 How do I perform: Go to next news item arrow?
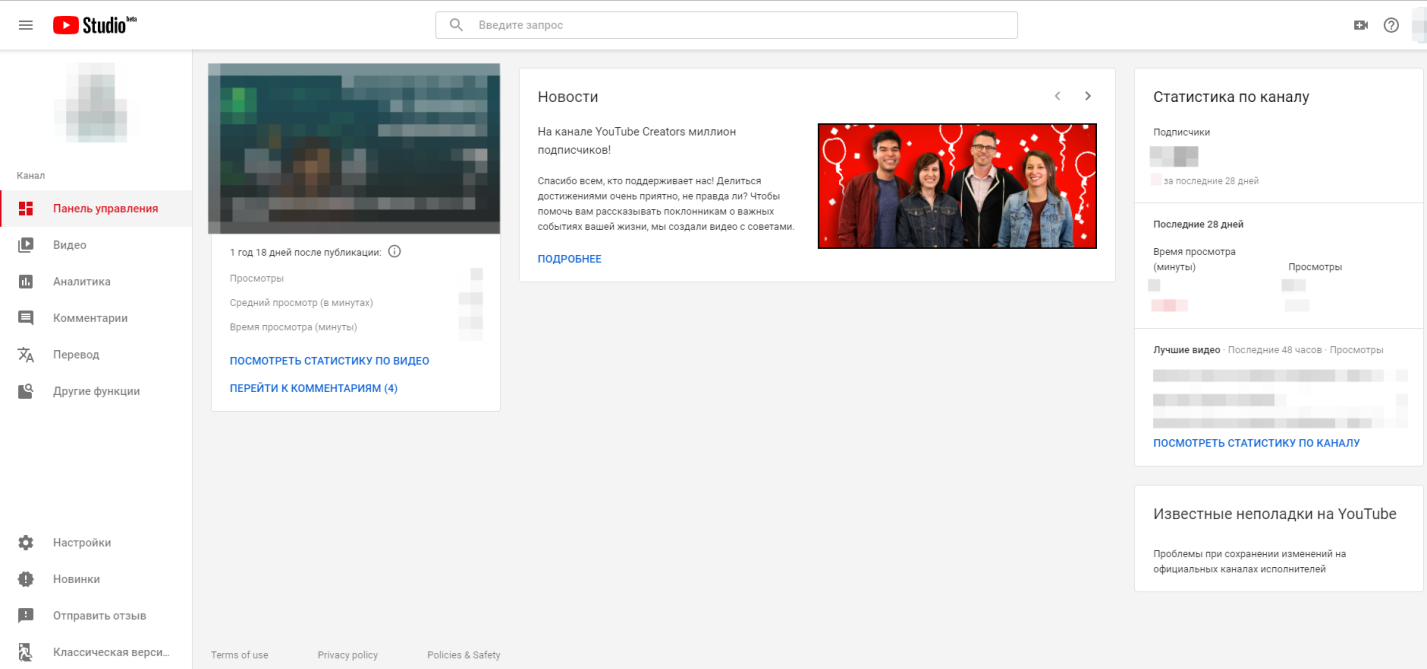coord(1088,96)
